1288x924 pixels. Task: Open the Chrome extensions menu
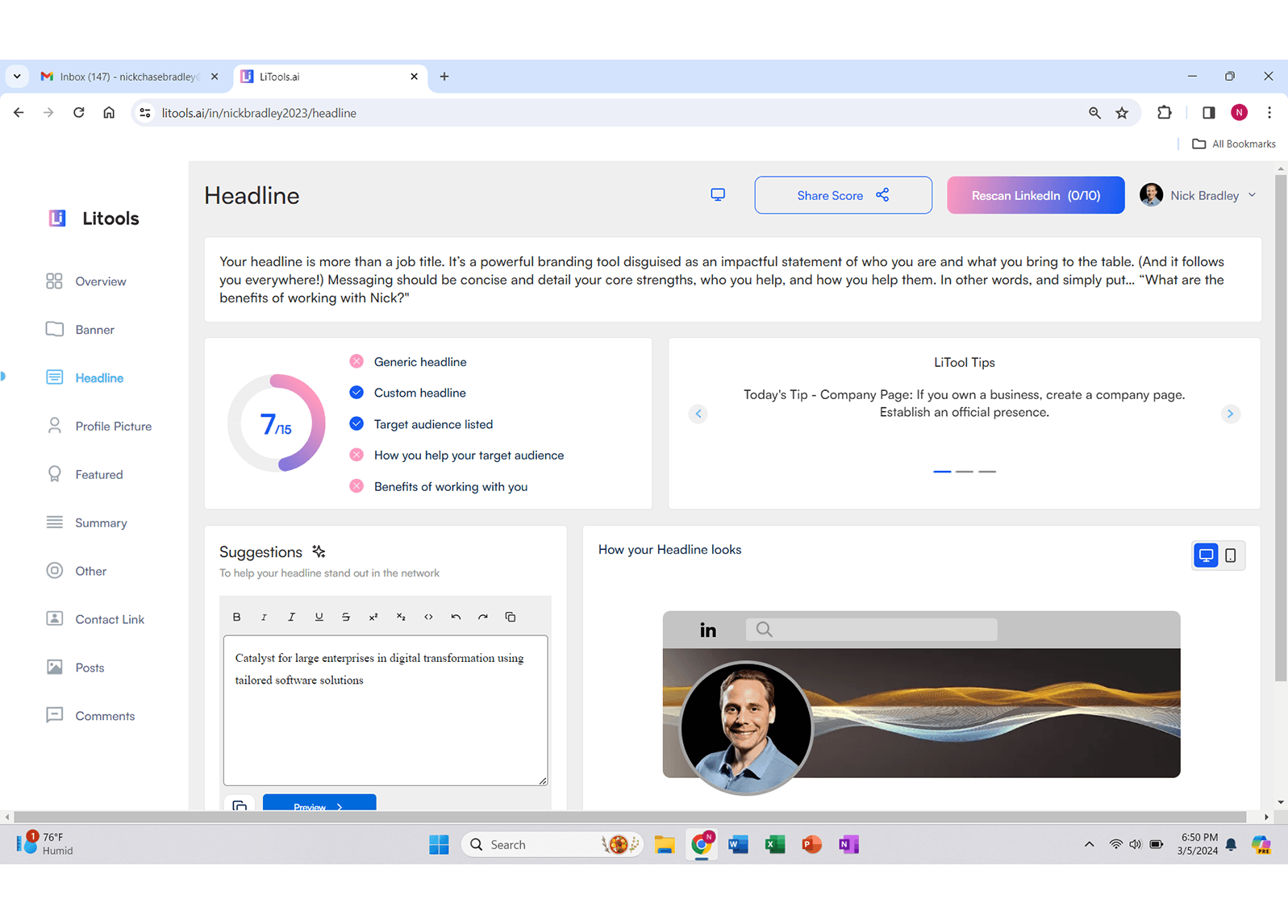tap(1164, 113)
